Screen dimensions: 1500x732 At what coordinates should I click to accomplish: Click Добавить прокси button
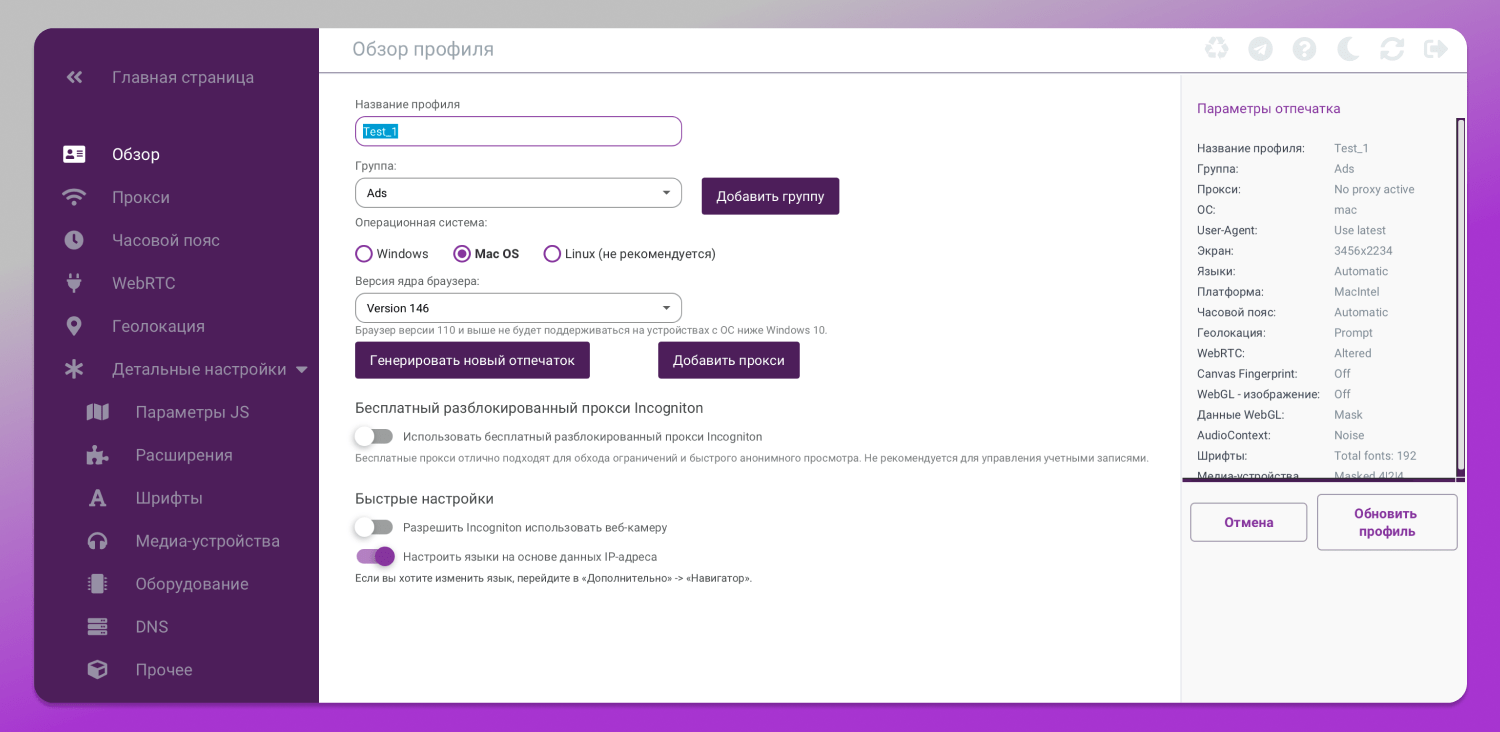pos(729,360)
